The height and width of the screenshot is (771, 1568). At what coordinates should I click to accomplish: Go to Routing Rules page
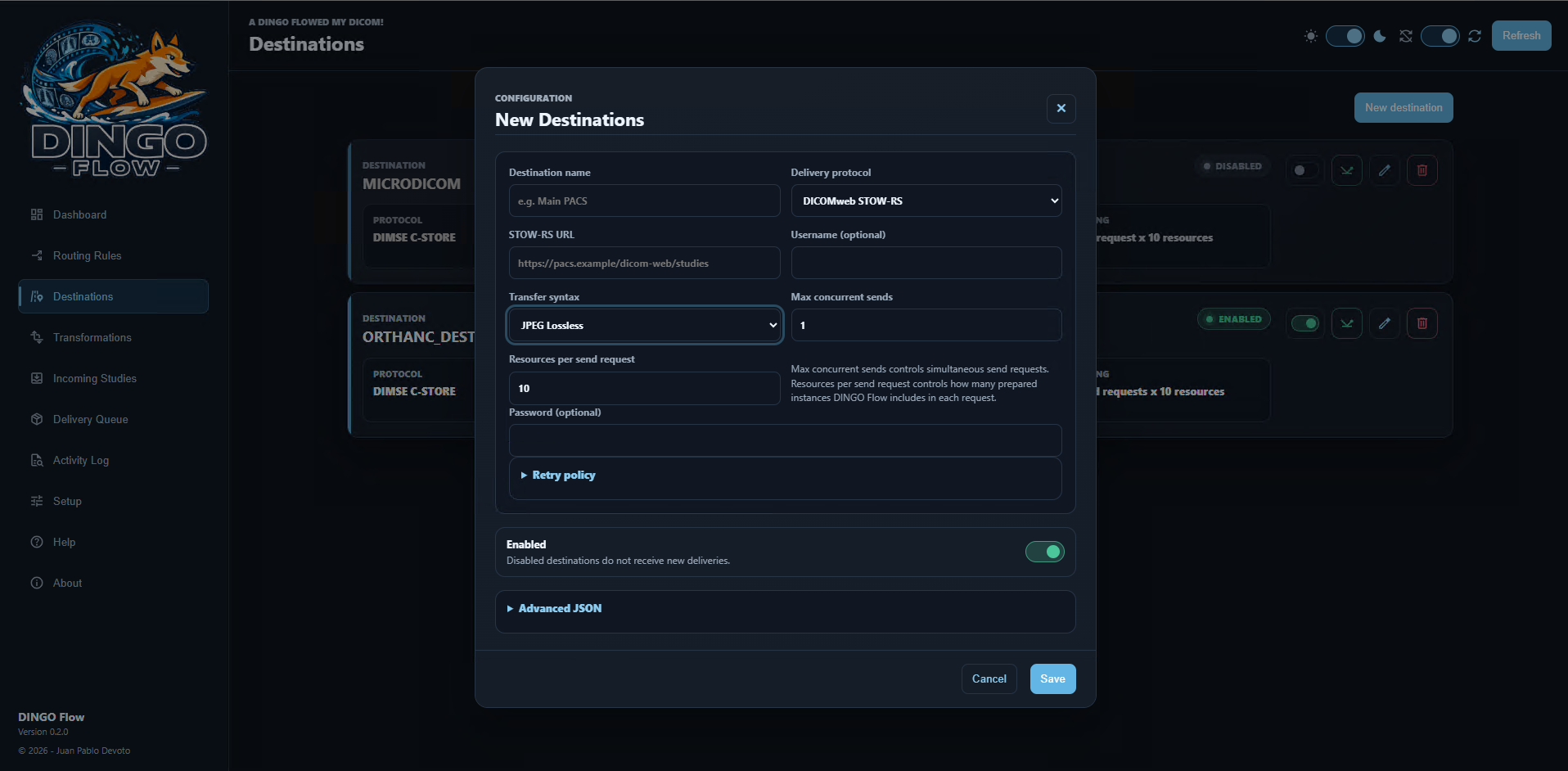pos(113,255)
